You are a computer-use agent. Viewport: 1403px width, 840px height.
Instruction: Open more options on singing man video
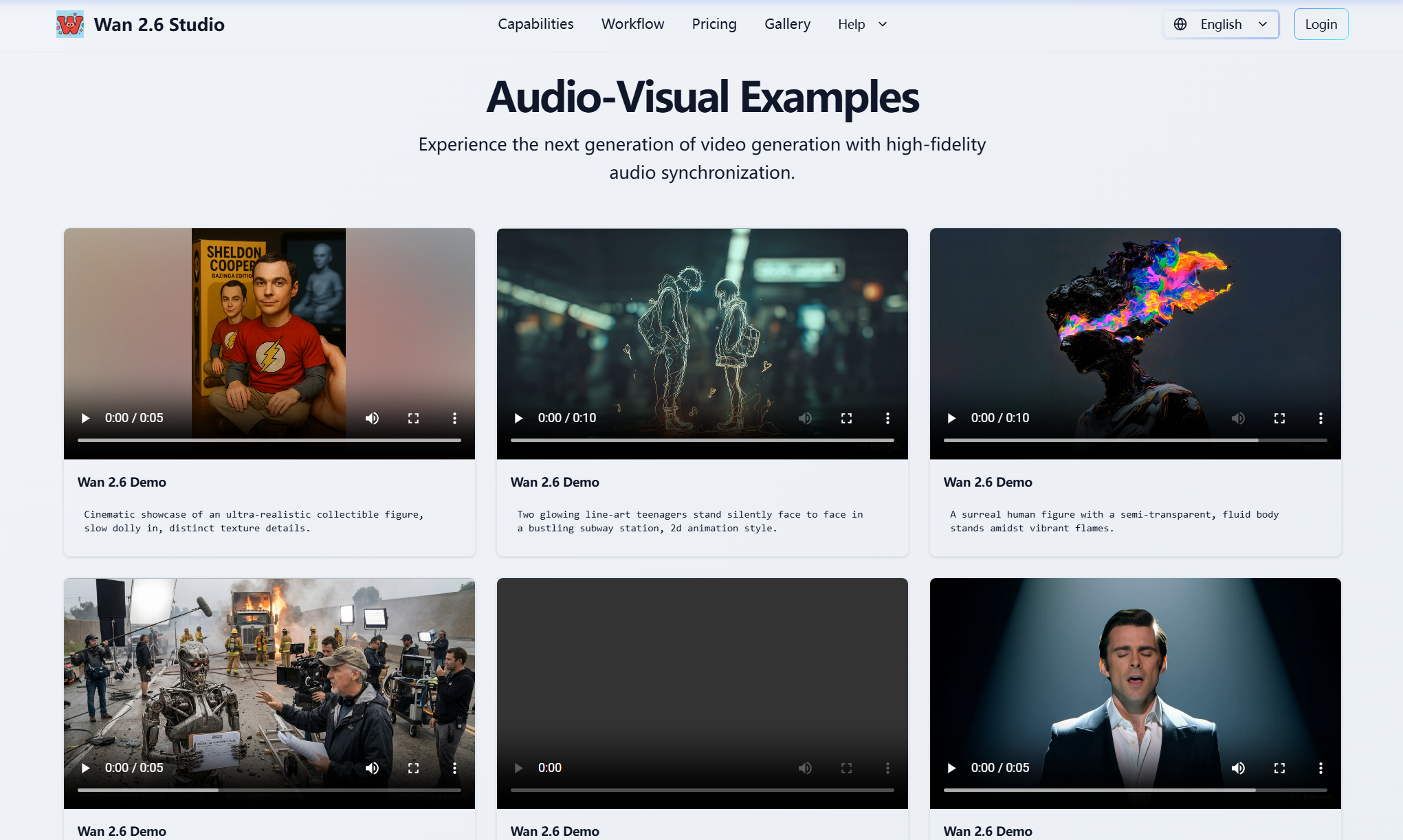coord(1321,768)
